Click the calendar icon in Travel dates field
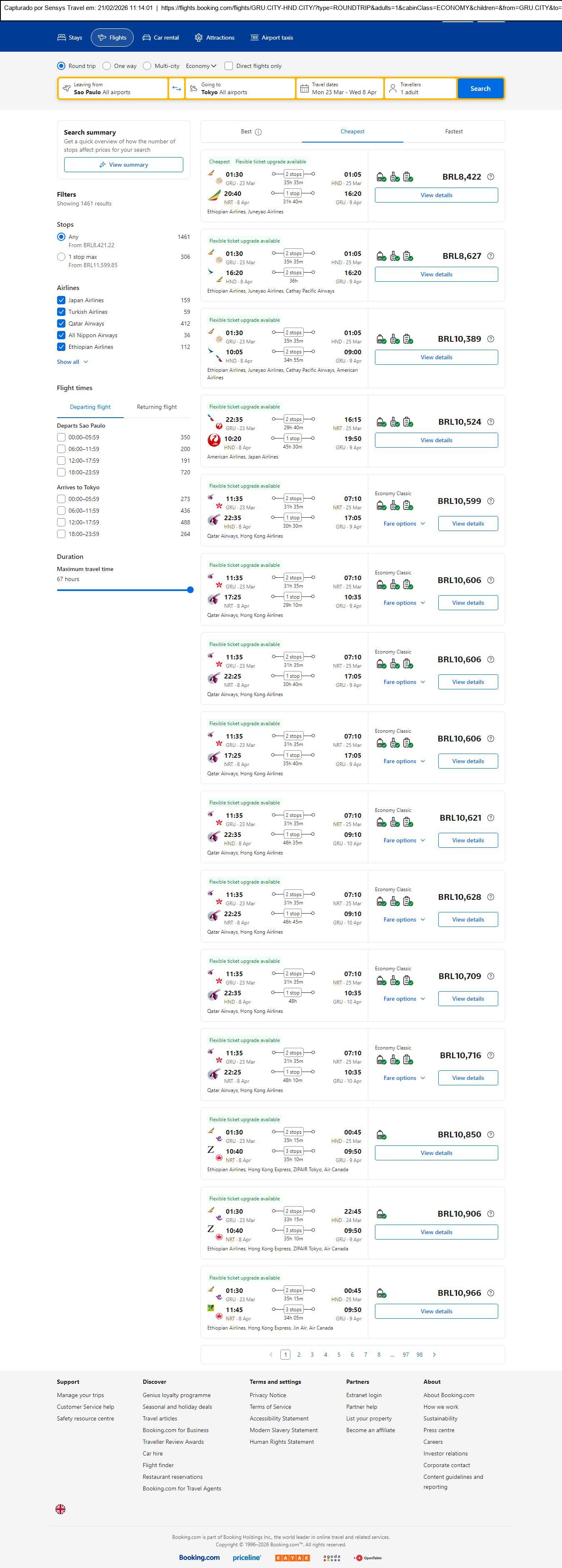Viewport: 562px width, 1568px height. click(305, 88)
